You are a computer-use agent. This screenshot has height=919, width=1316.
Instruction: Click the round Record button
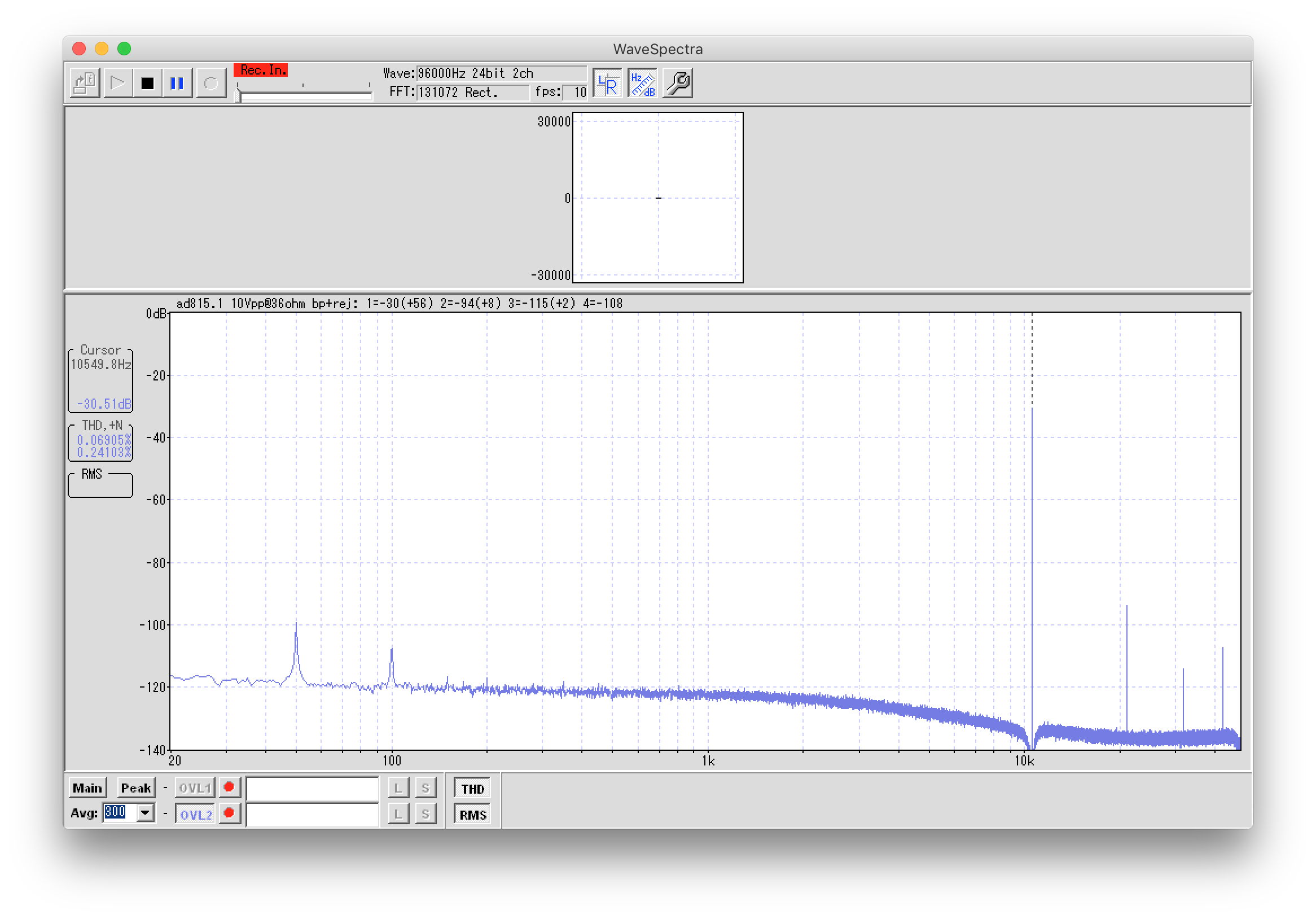pos(211,84)
